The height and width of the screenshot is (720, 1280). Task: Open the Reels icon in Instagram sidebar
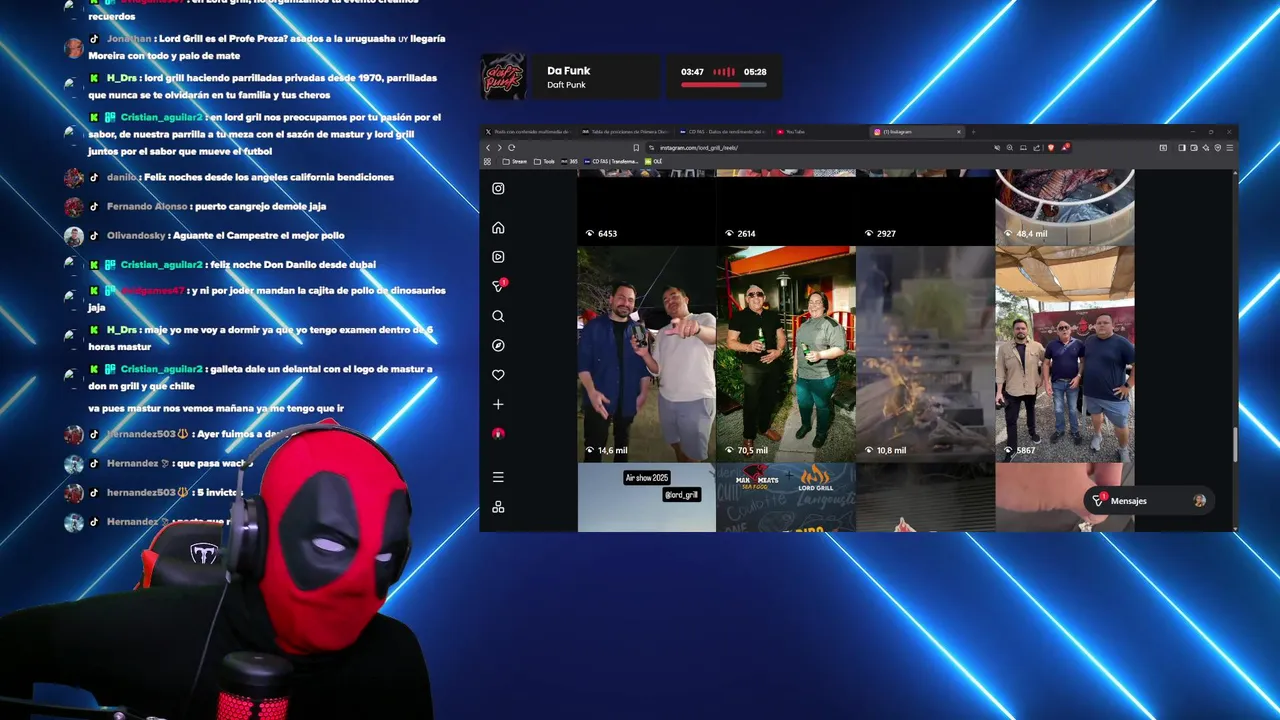tap(498, 257)
